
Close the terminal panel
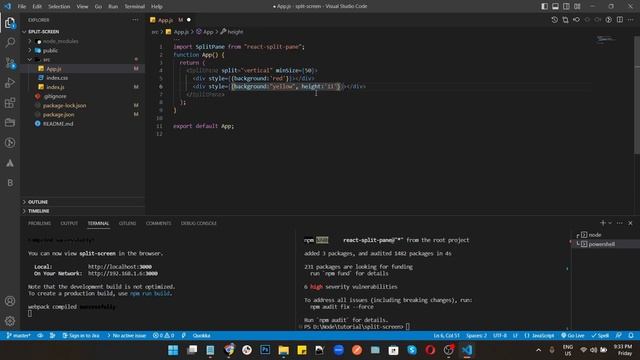tap(630, 223)
